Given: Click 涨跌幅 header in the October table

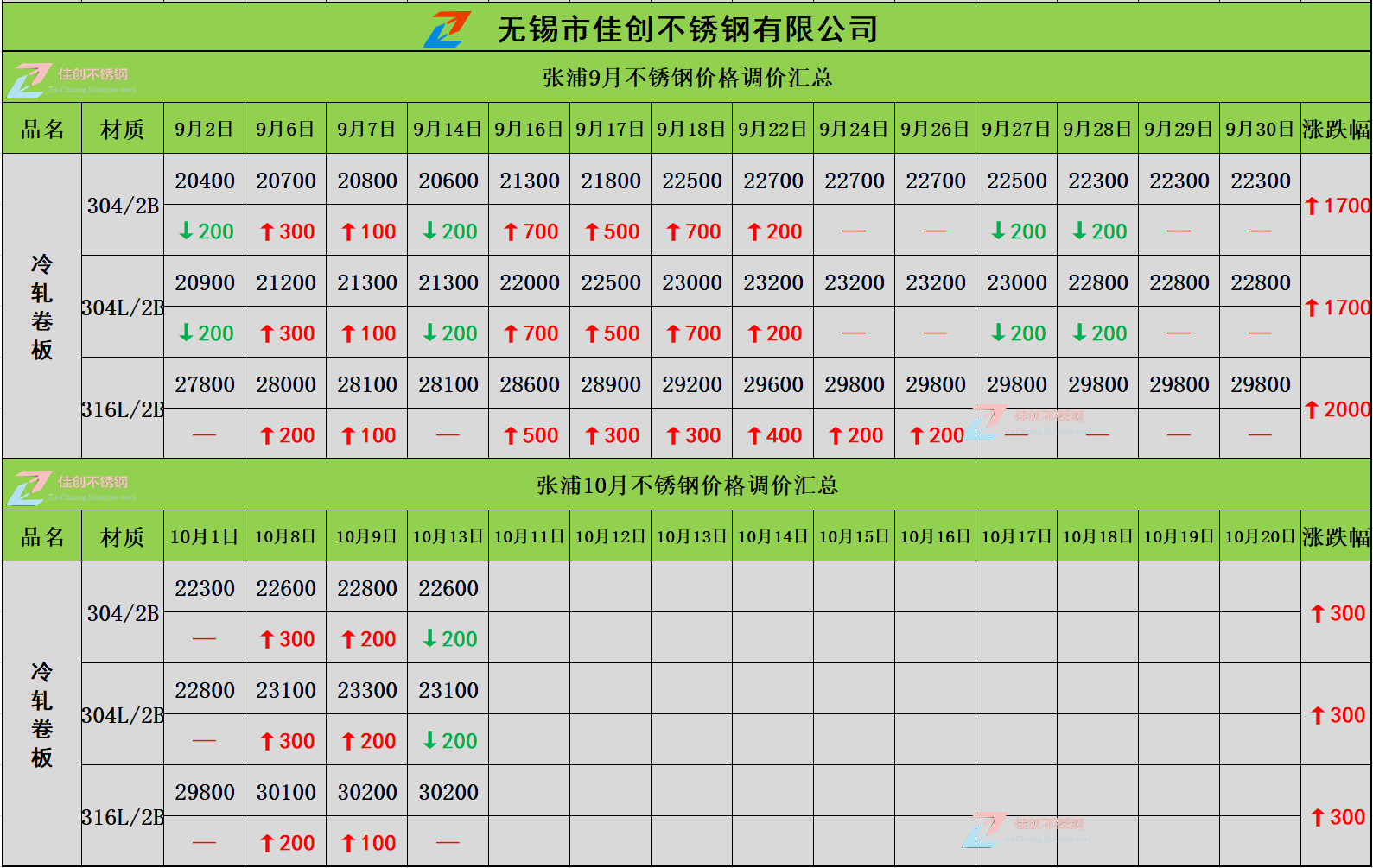Looking at the screenshot, I should 1337,536.
